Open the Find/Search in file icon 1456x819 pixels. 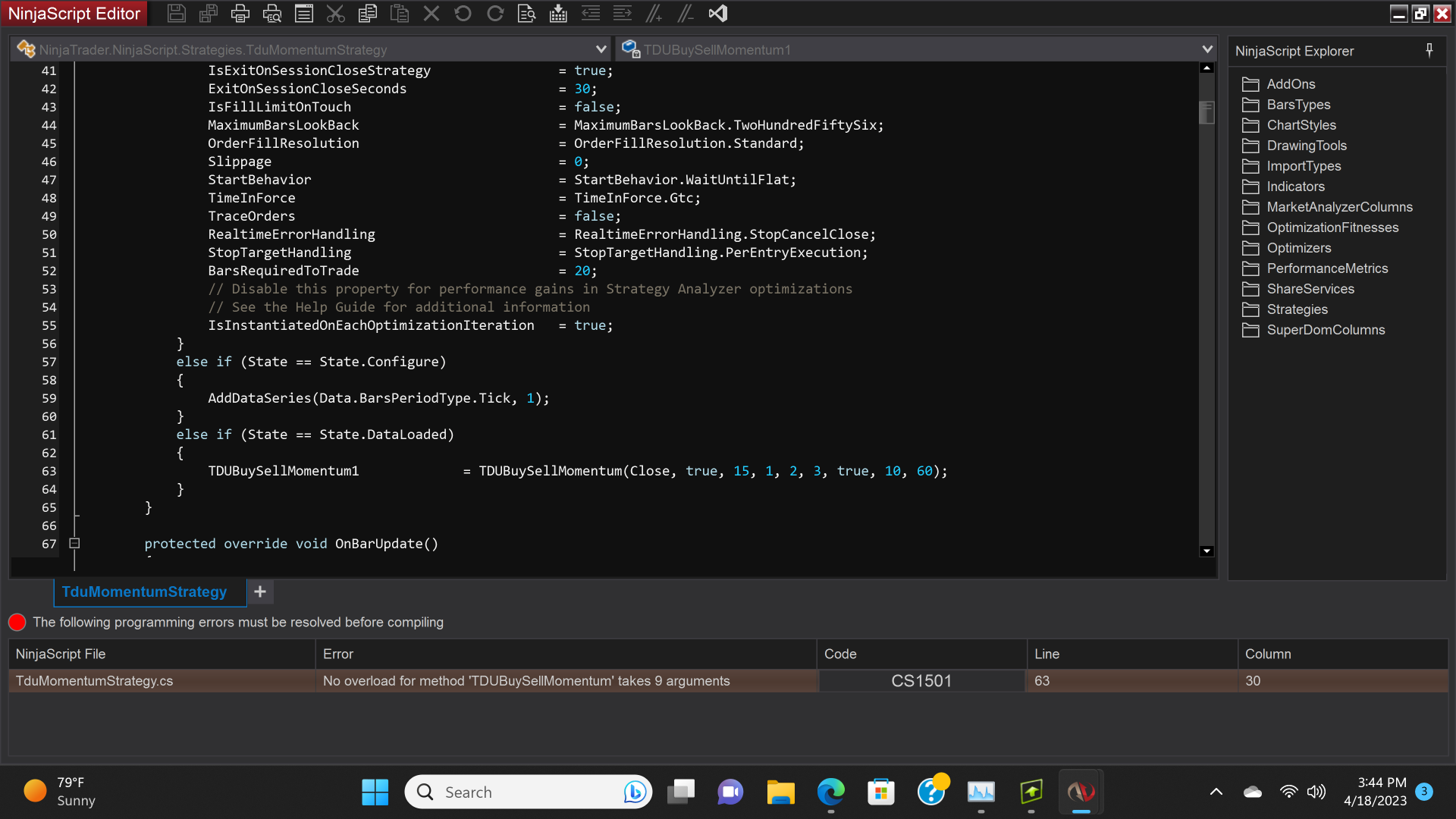526,13
